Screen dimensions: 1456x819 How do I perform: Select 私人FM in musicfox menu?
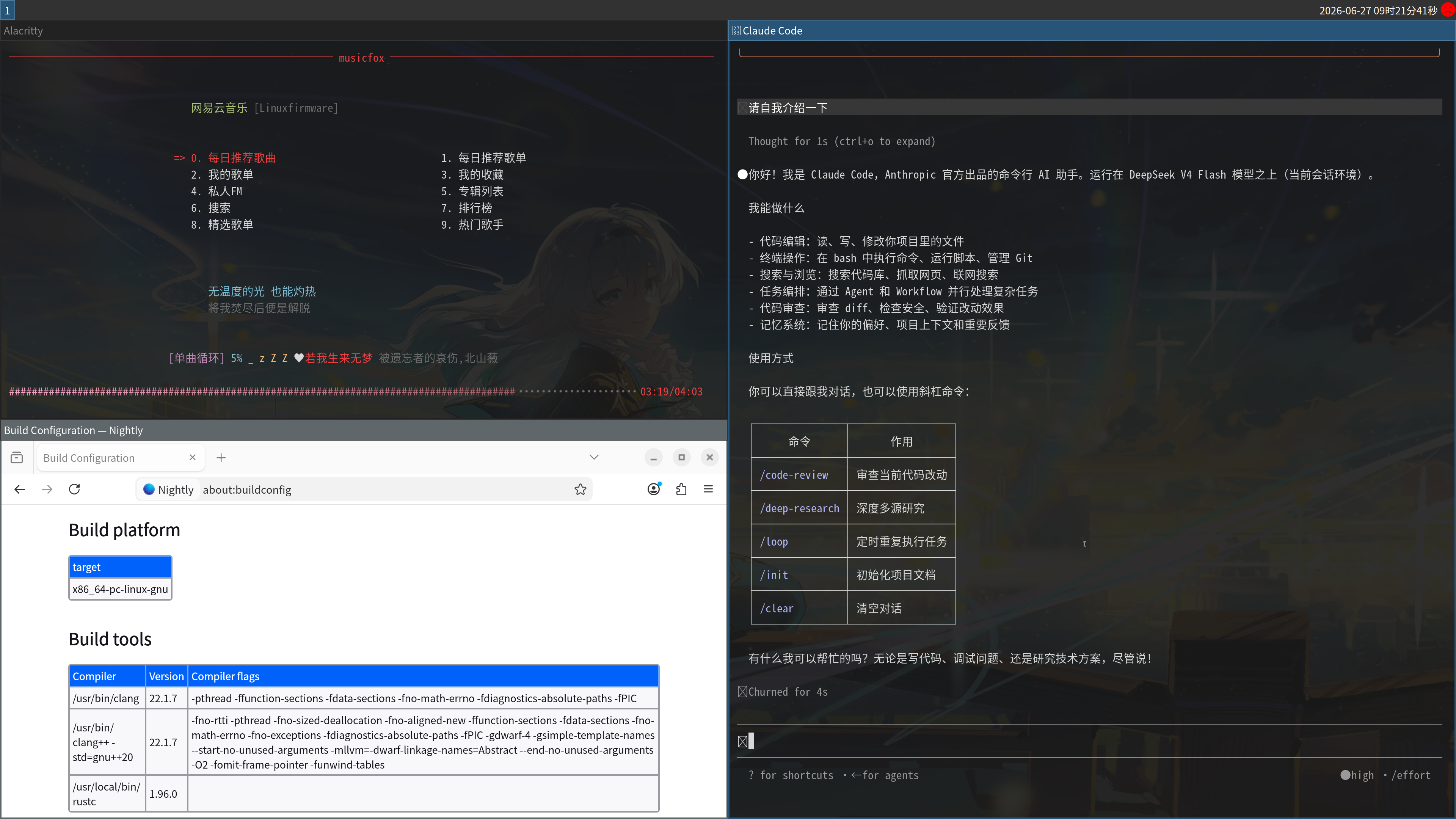point(217,191)
